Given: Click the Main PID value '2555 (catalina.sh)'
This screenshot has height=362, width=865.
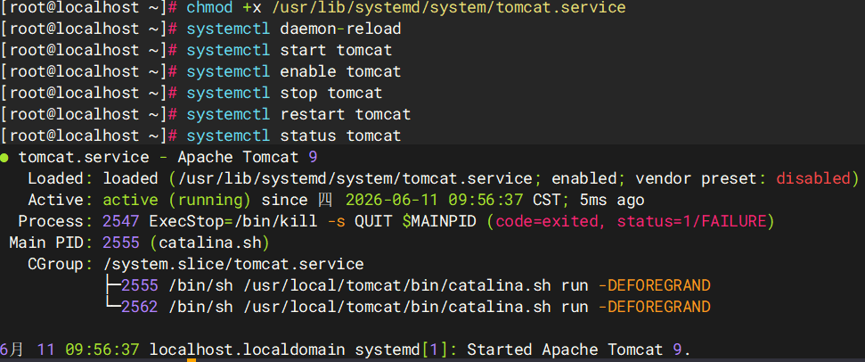Looking at the screenshot, I should coord(186,243).
